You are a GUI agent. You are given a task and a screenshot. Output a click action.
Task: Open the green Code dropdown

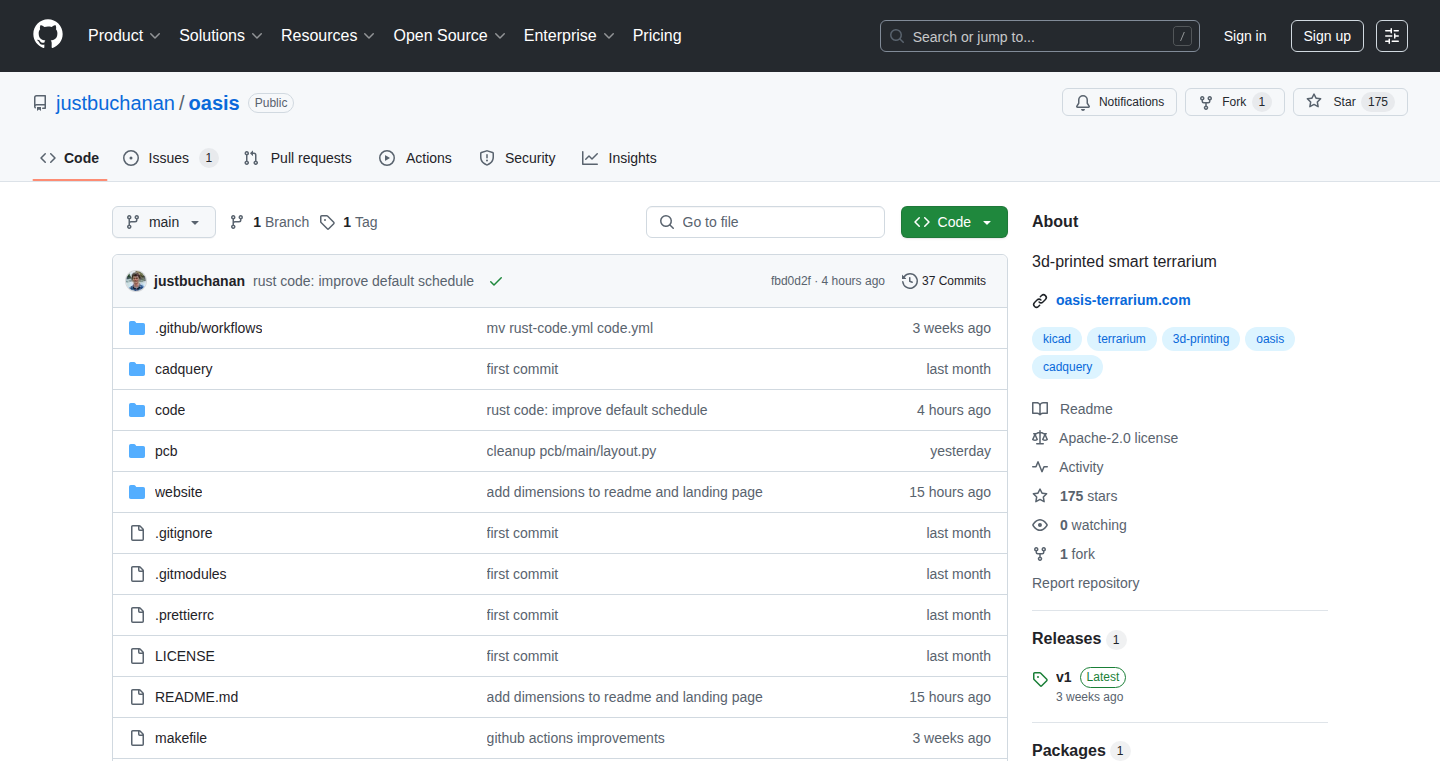coord(954,222)
